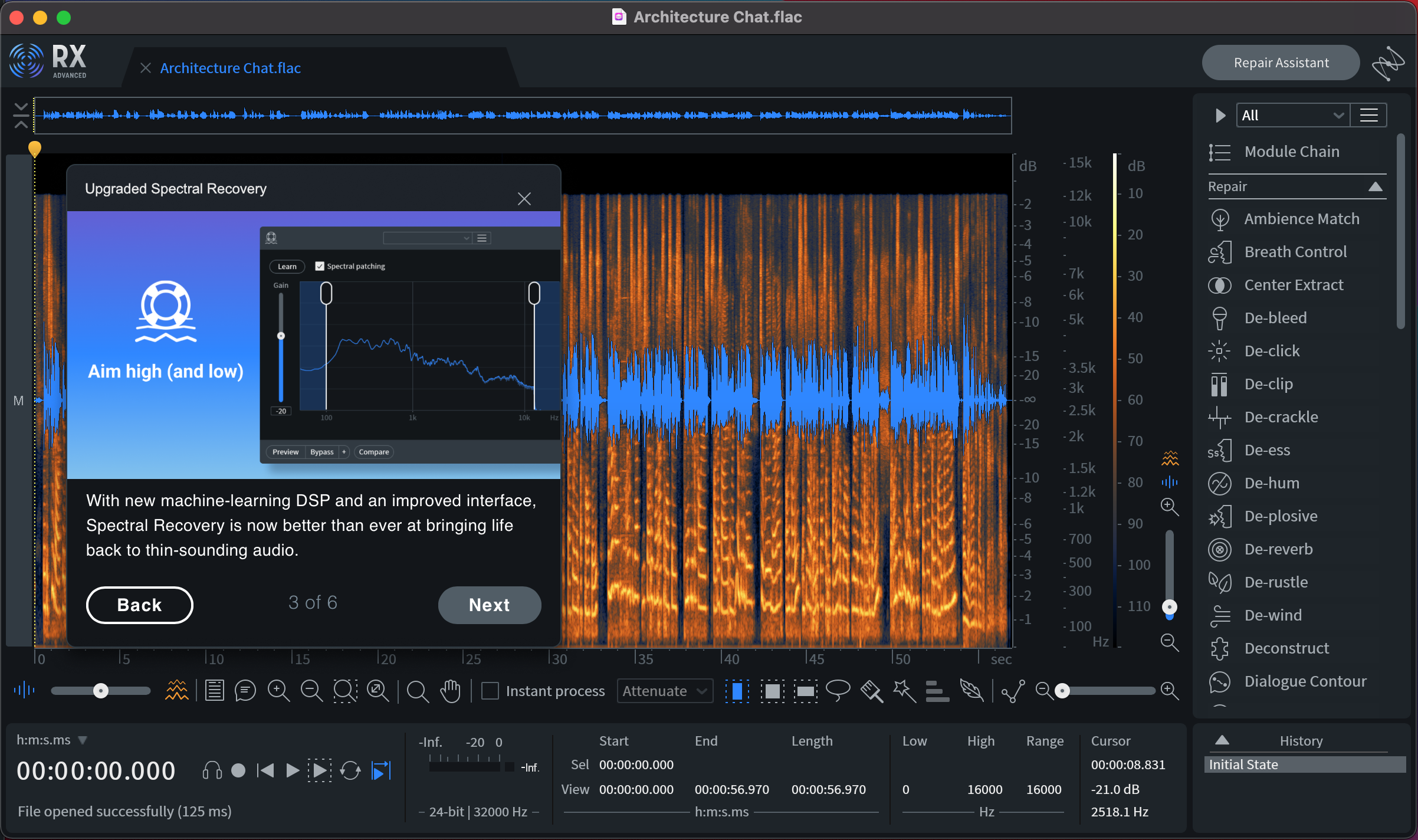Screen dimensions: 1418x840
Task: Open Module Chain in the sidebar
Action: coord(1291,152)
